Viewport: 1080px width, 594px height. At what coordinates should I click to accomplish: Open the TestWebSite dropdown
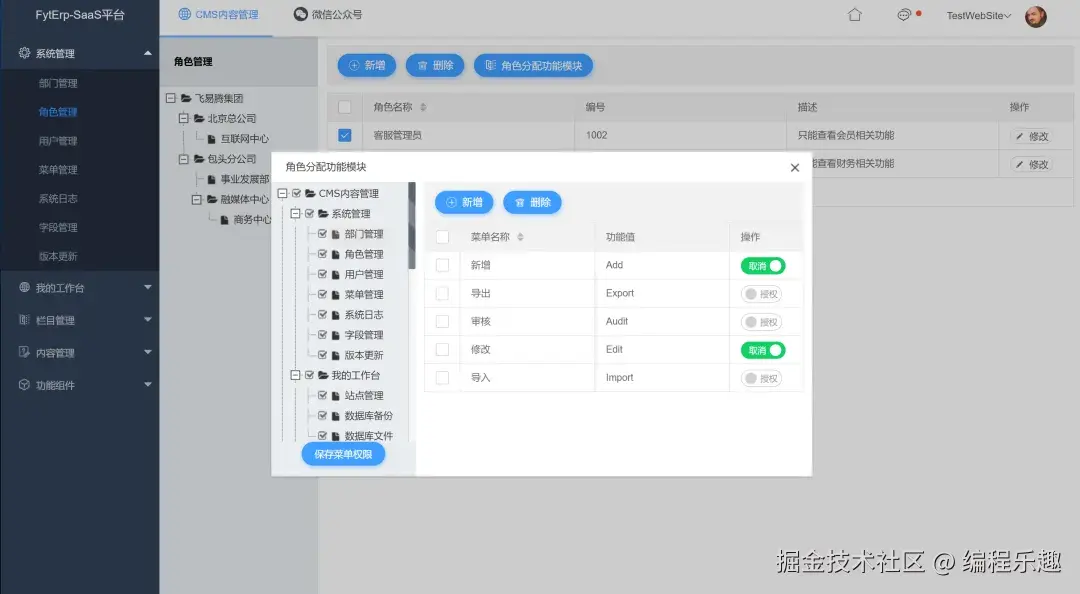[x=977, y=15]
